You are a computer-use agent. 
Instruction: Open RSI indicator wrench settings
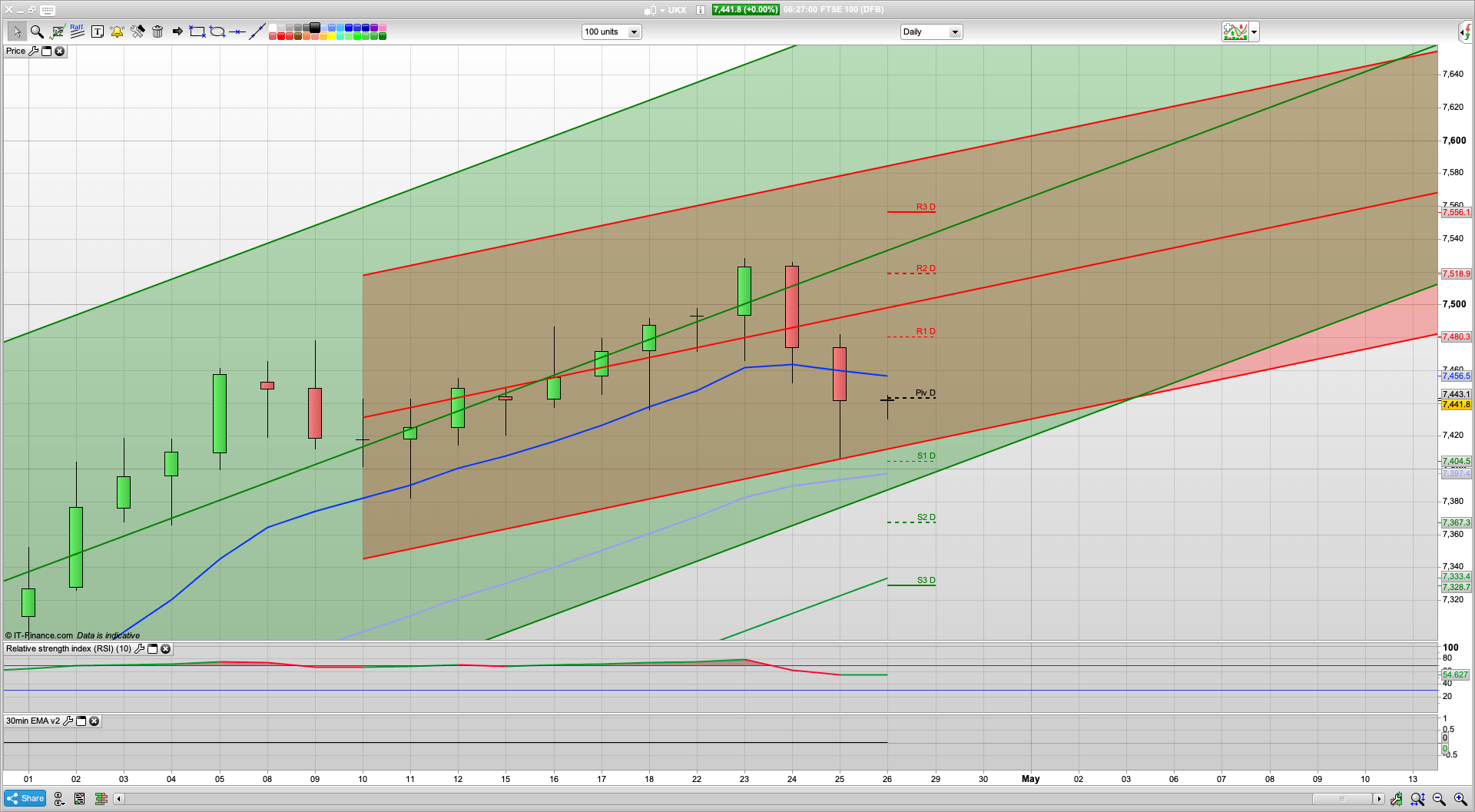[139, 648]
